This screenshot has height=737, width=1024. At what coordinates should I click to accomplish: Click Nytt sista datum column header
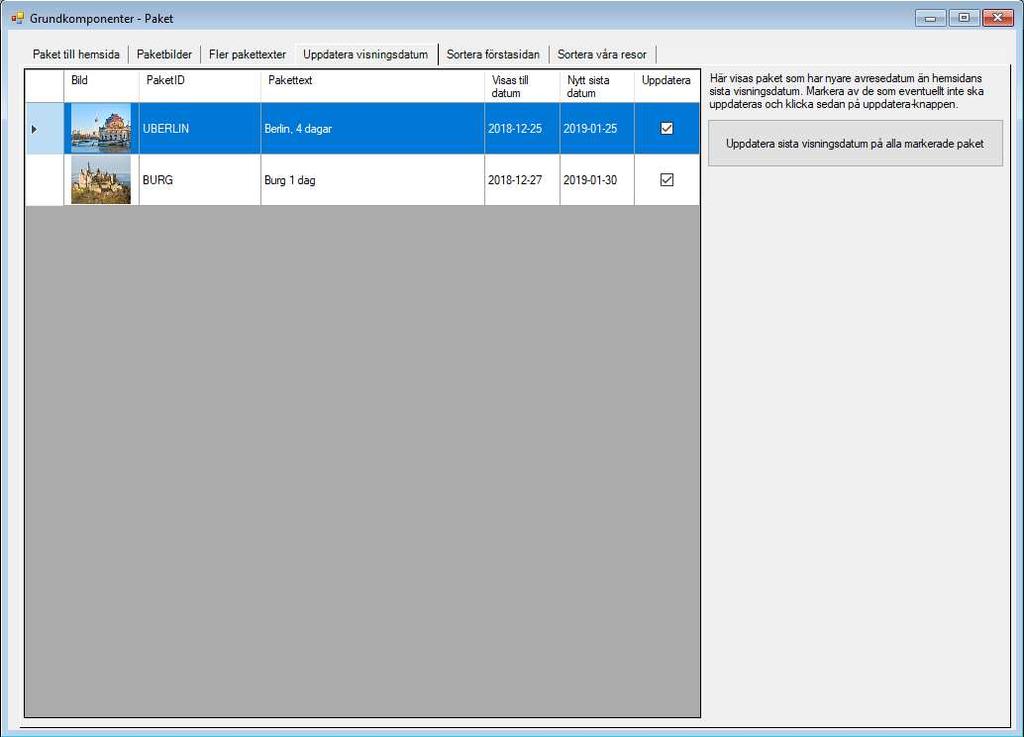tap(597, 86)
